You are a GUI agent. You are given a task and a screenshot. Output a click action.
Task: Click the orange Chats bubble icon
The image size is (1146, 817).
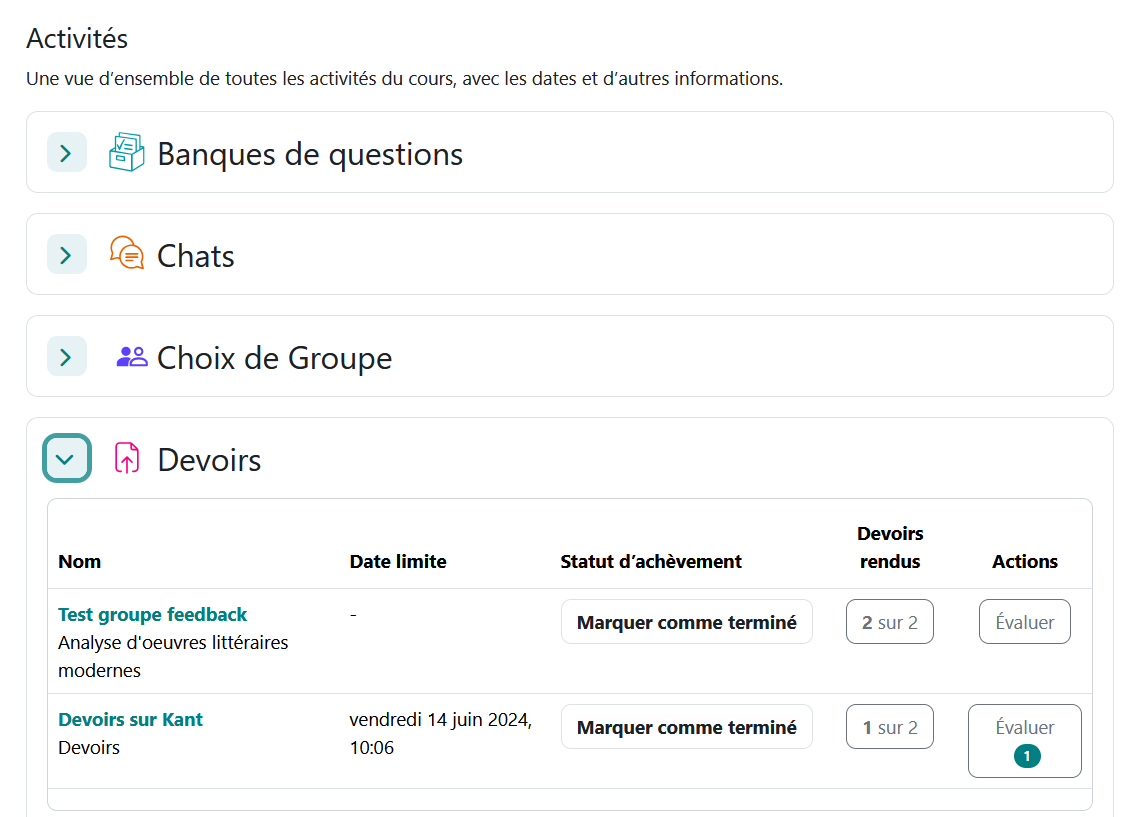pos(126,254)
